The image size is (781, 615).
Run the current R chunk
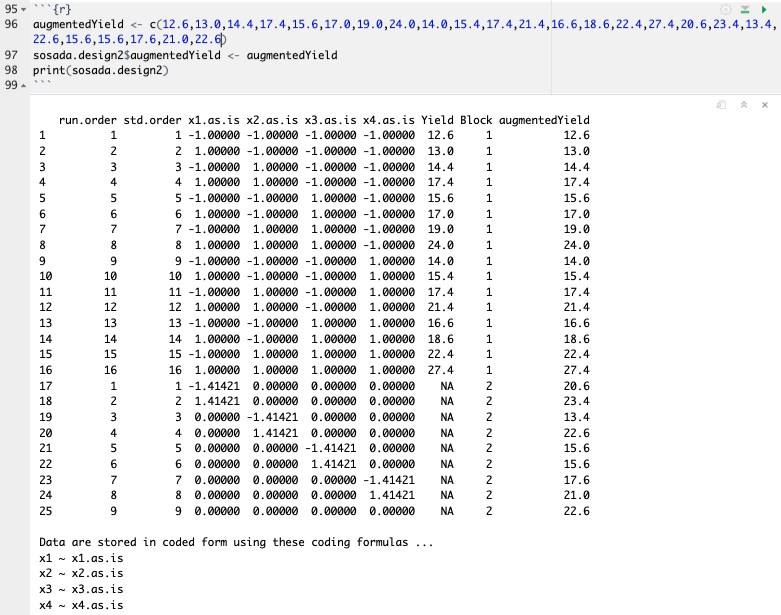(x=765, y=8)
